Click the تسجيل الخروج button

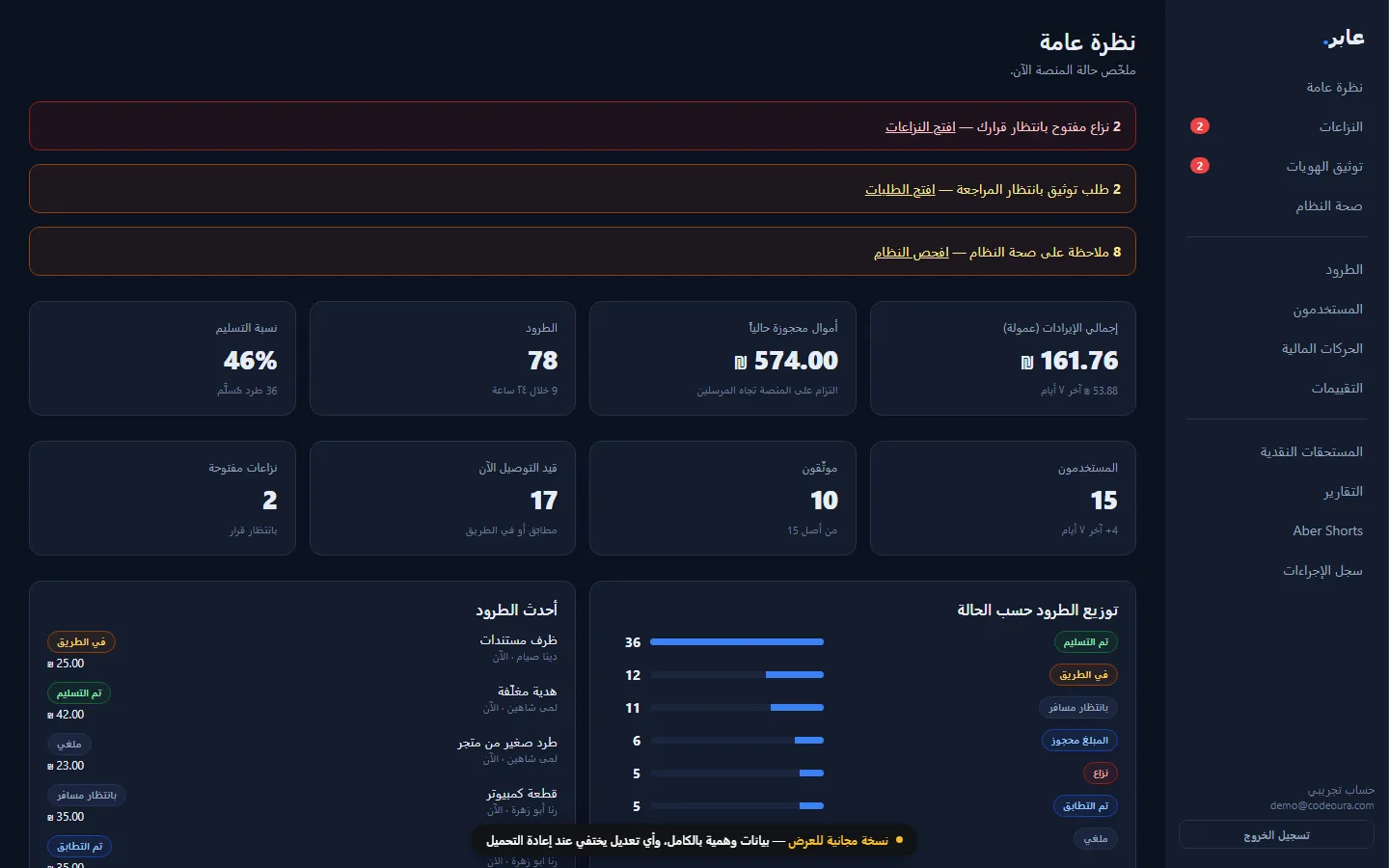click(x=1276, y=835)
